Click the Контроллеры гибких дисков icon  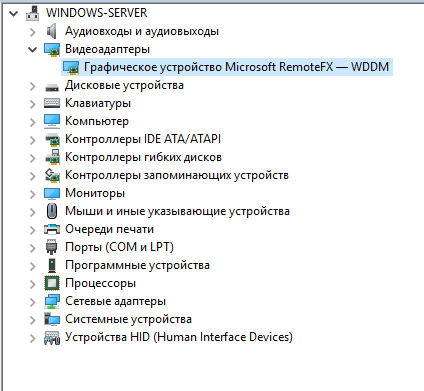[x=52, y=157]
